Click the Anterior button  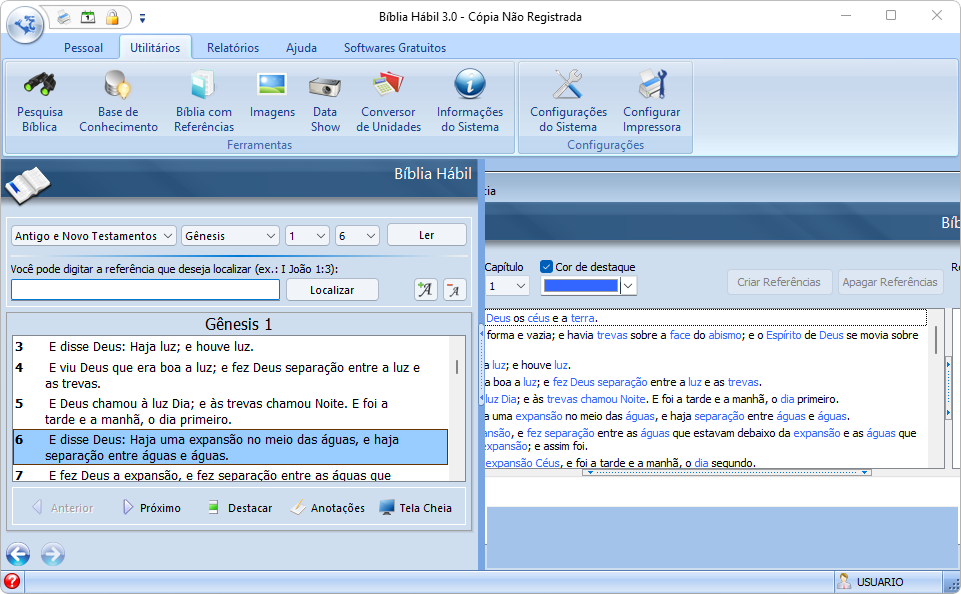(x=63, y=508)
